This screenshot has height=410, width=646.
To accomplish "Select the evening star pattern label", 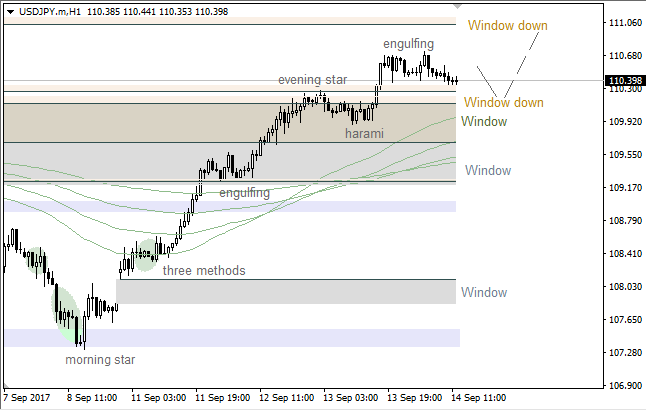I will tap(313, 80).
